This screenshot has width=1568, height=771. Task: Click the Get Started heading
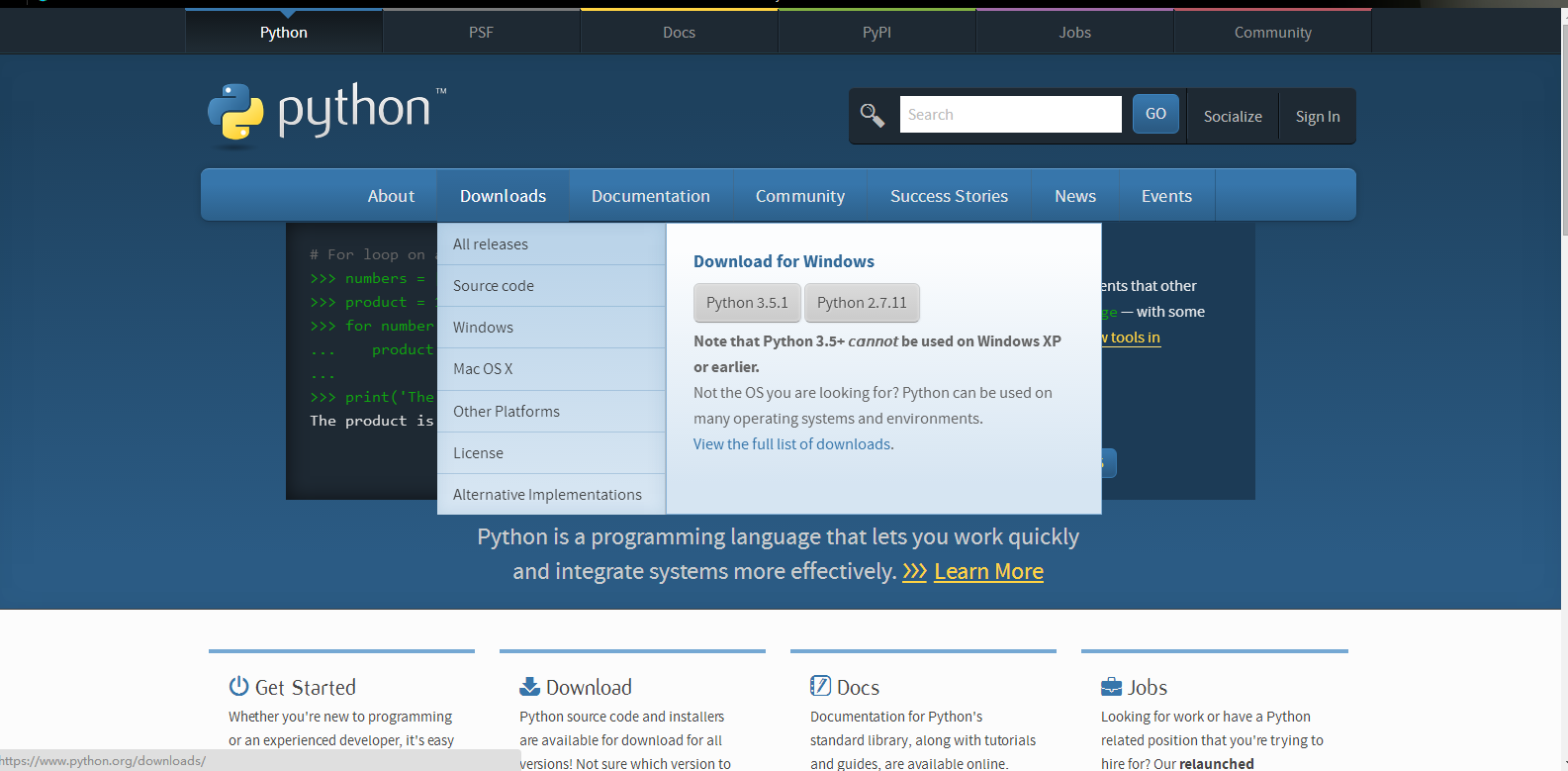(306, 687)
